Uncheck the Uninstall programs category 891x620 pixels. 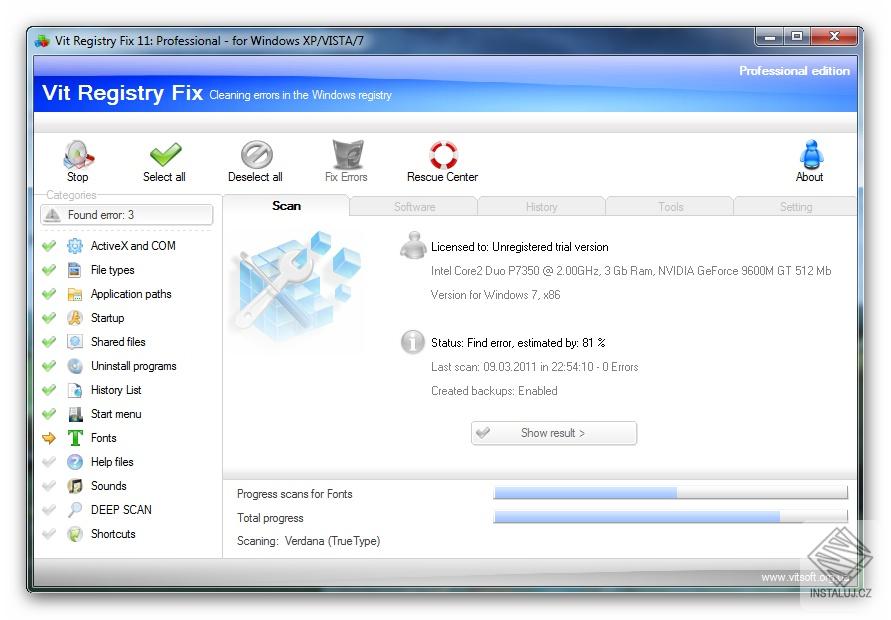tap(49, 366)
